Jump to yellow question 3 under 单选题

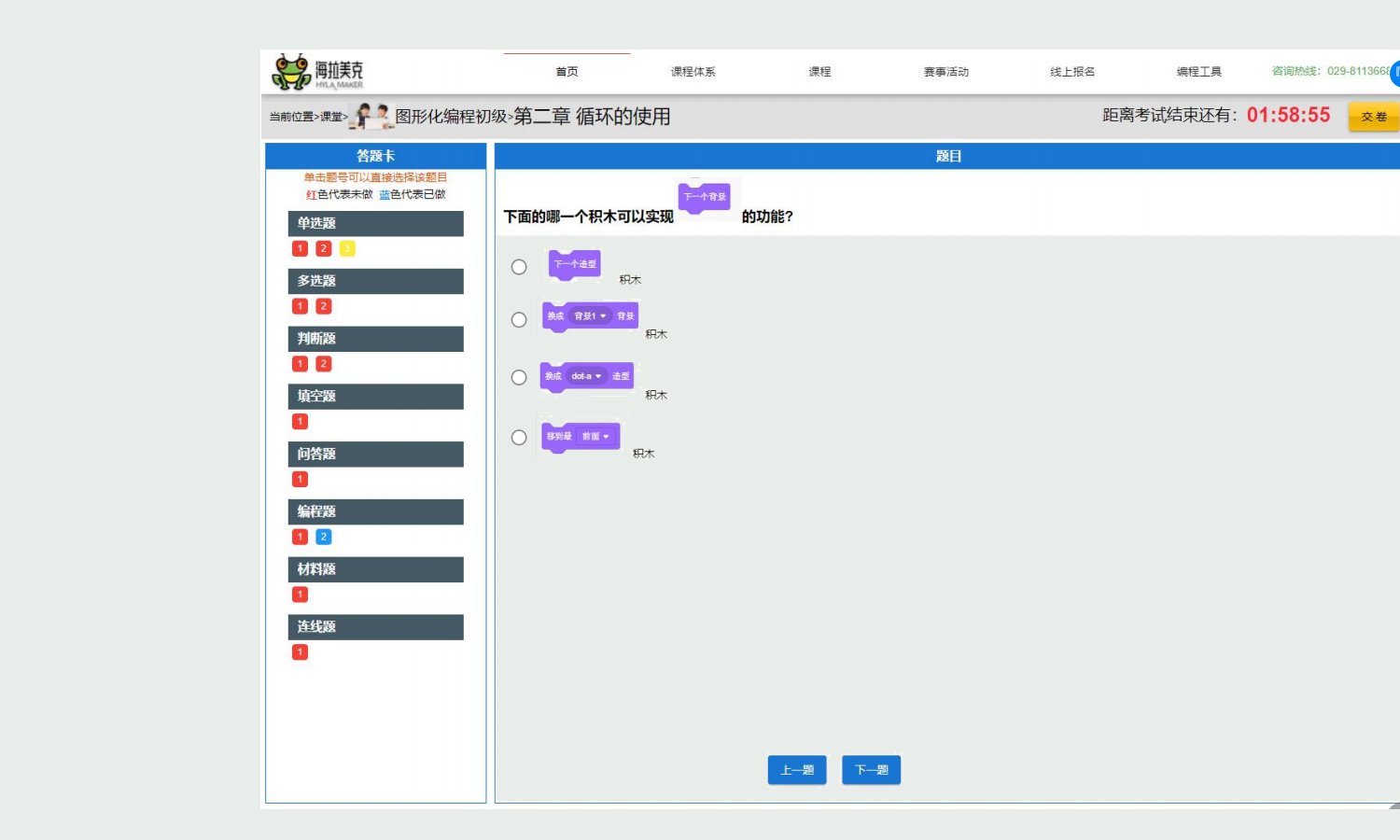click(347, 248)
